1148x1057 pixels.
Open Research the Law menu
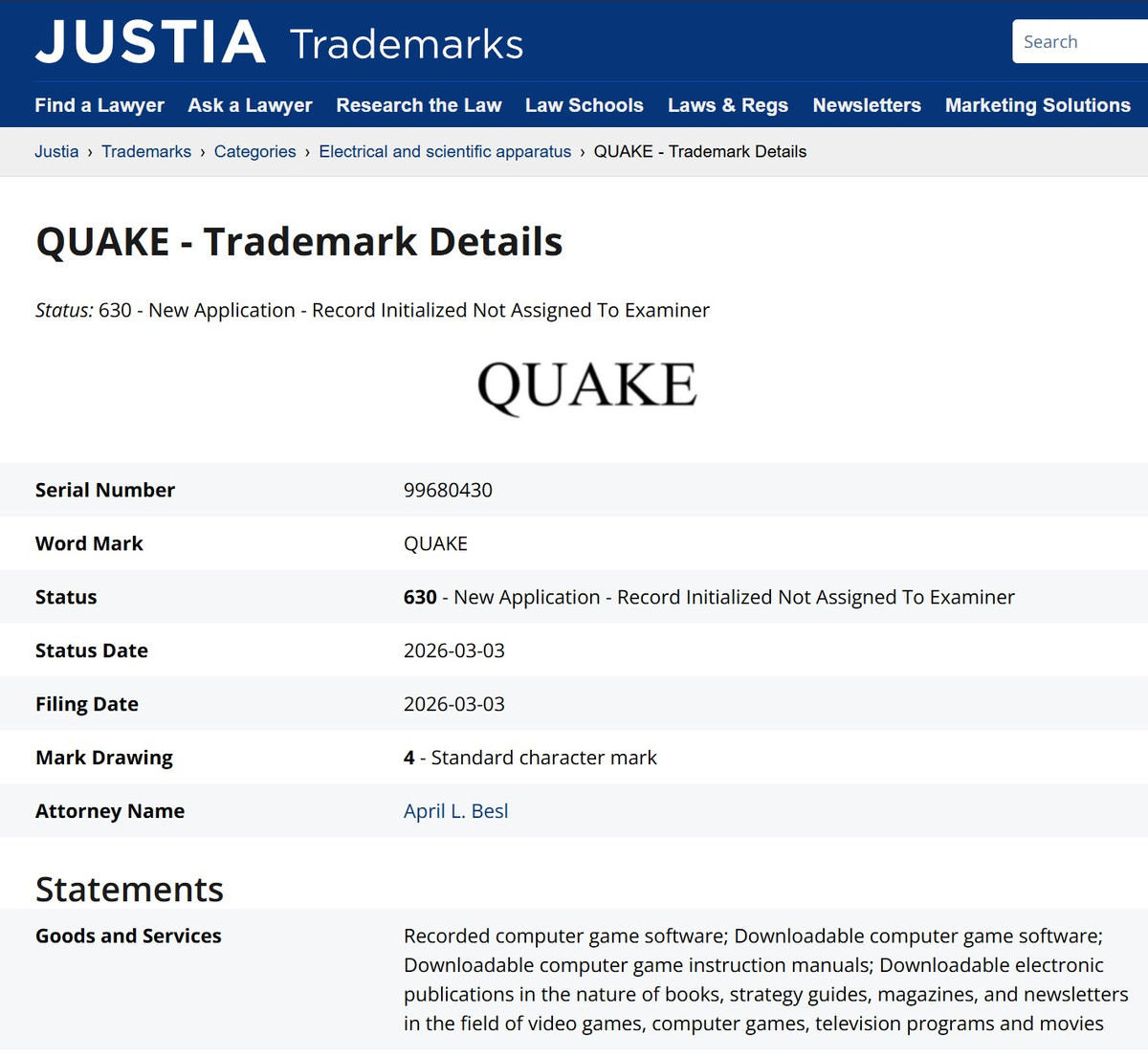tap(419, 105)
